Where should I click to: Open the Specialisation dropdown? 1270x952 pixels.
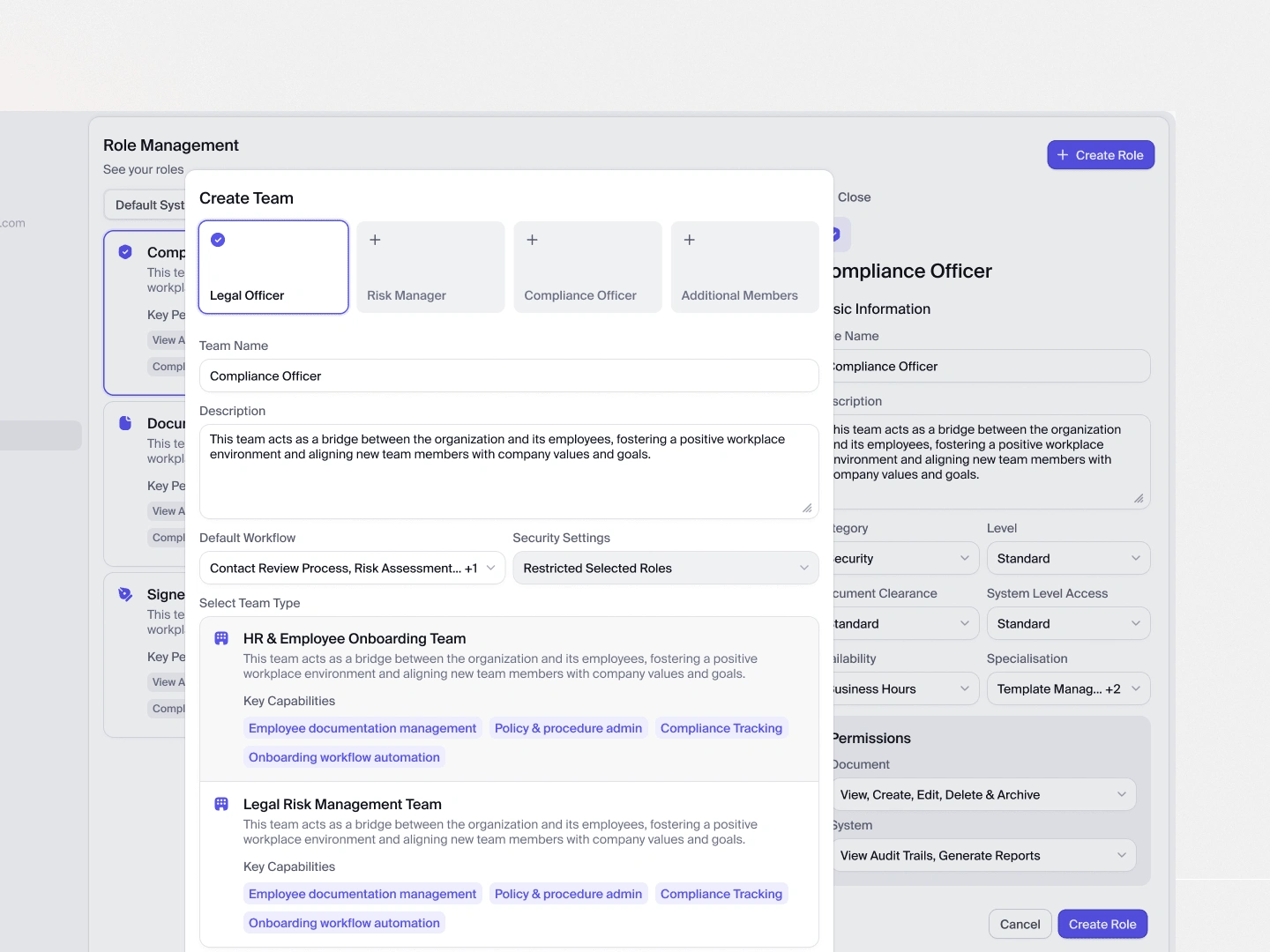[1068, 688]
